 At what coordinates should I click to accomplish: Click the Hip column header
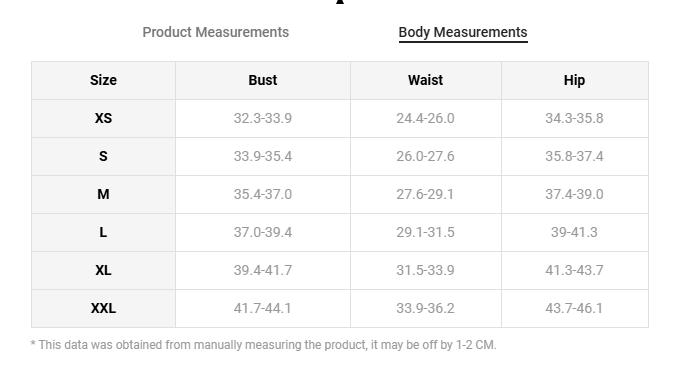click(574, 80)
